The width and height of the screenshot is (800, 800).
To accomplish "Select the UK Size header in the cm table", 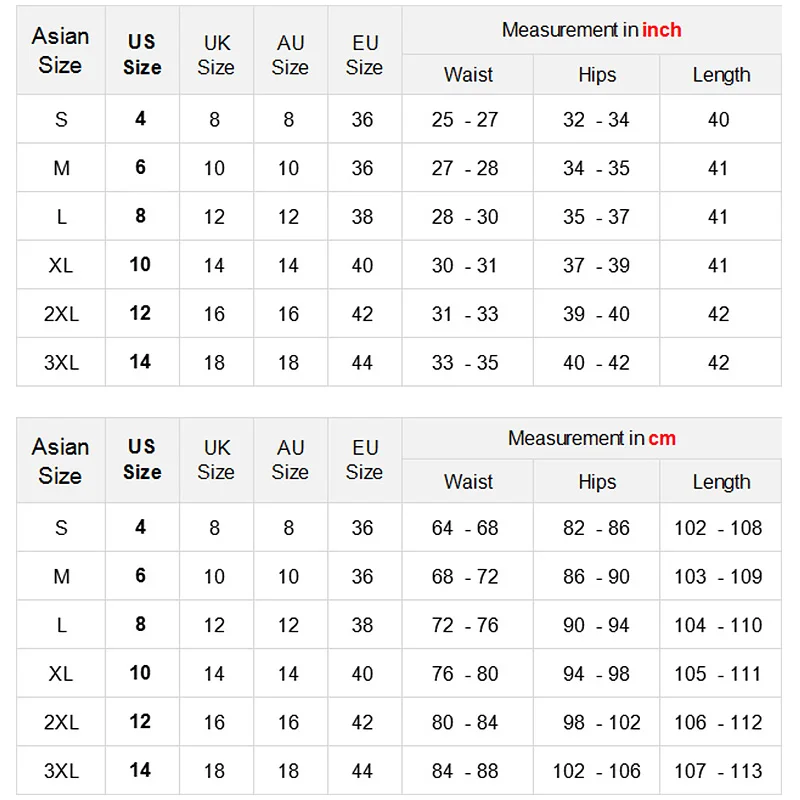I will [216, 459].
